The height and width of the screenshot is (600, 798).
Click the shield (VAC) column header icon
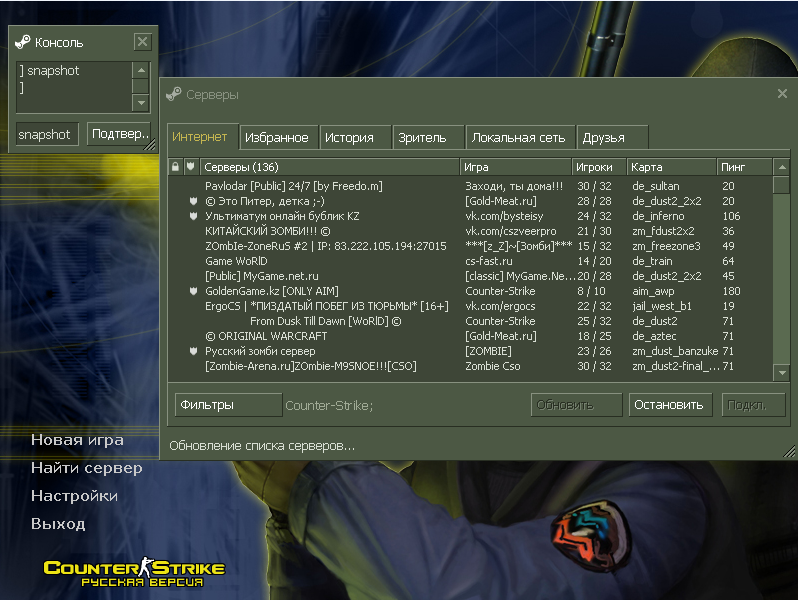pos(190,166)
